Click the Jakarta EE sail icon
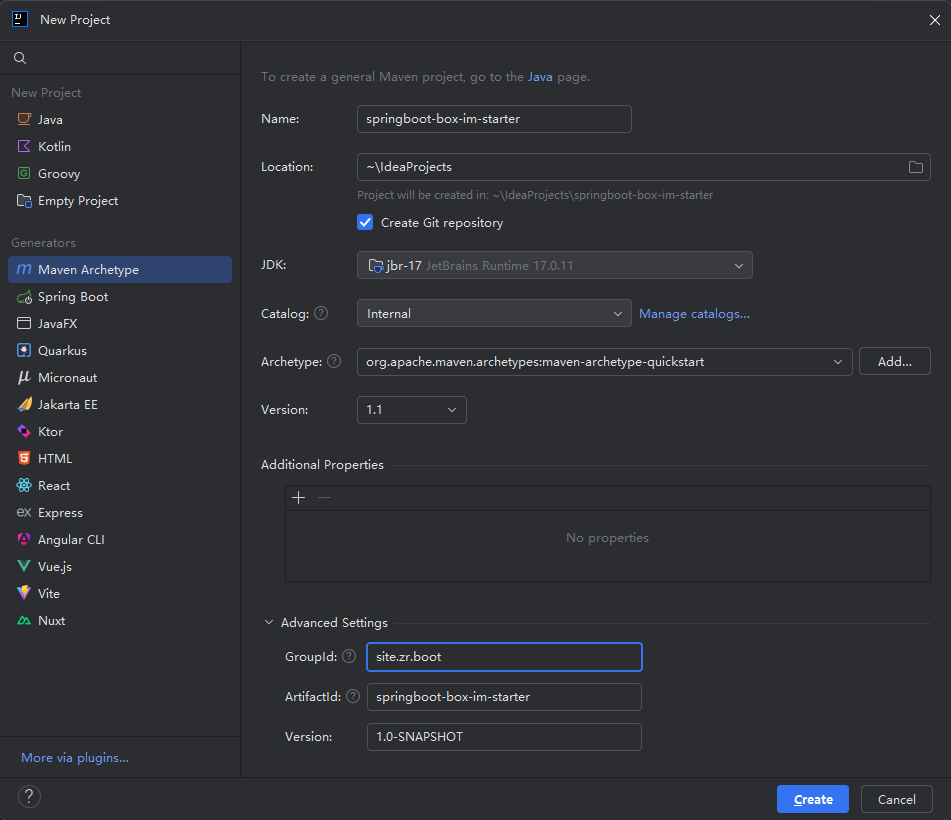Viewport: 951px width, 820px height. point(24,405)
